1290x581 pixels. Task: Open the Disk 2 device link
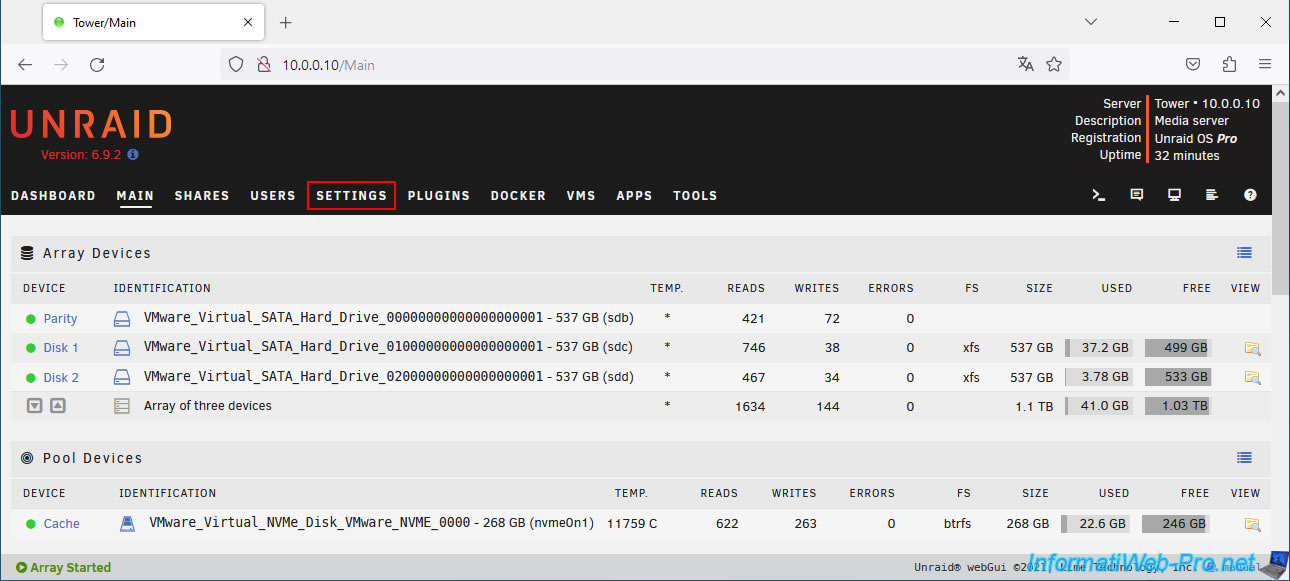[x=60, y=378]
